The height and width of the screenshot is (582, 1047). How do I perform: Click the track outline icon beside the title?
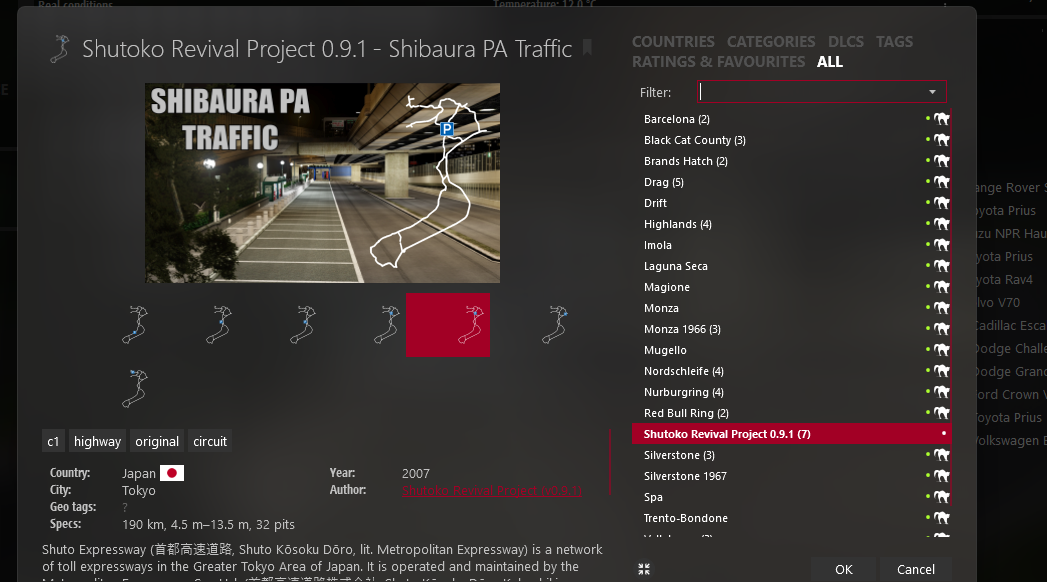pyautogui.click(x=60, y=49)
